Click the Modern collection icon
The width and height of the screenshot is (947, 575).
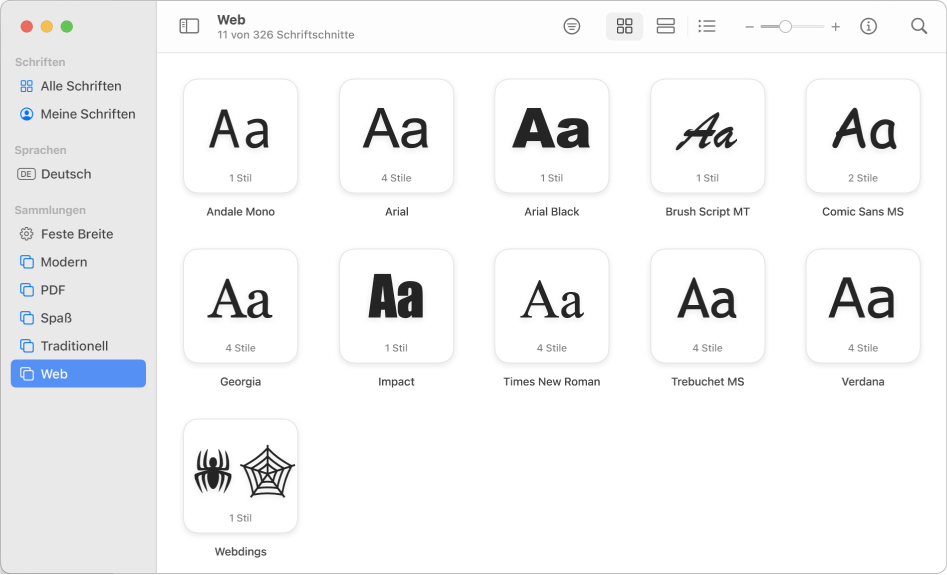(x=27, y=262)
